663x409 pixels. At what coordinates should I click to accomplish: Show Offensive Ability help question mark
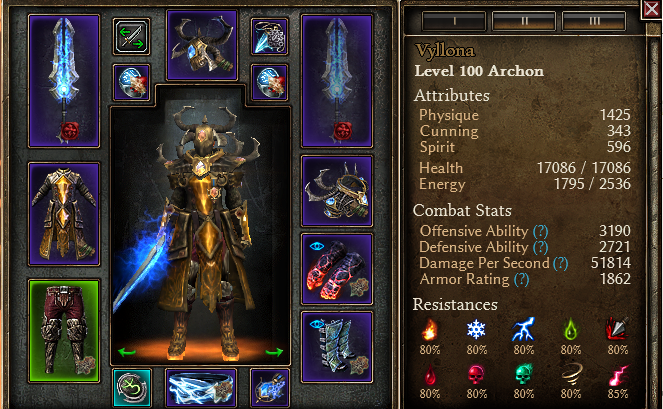(540, 231)
